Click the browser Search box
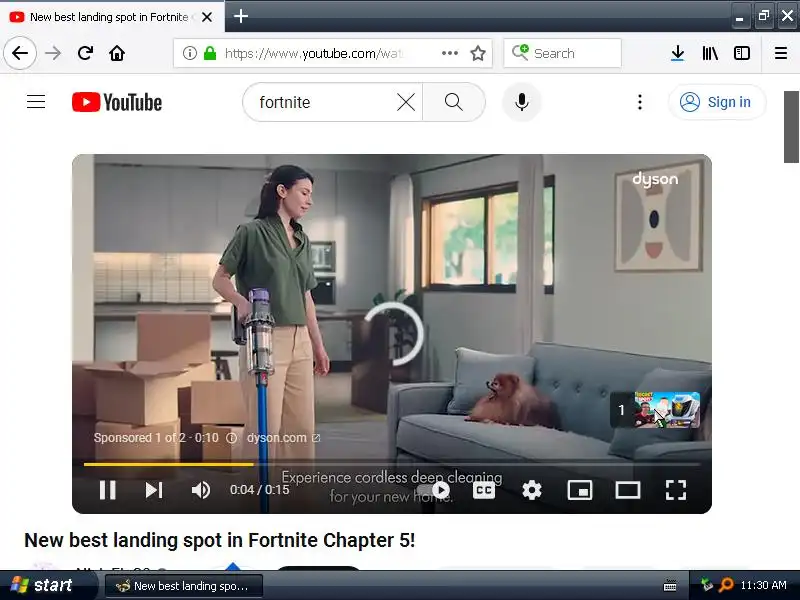 pos(562,53)
